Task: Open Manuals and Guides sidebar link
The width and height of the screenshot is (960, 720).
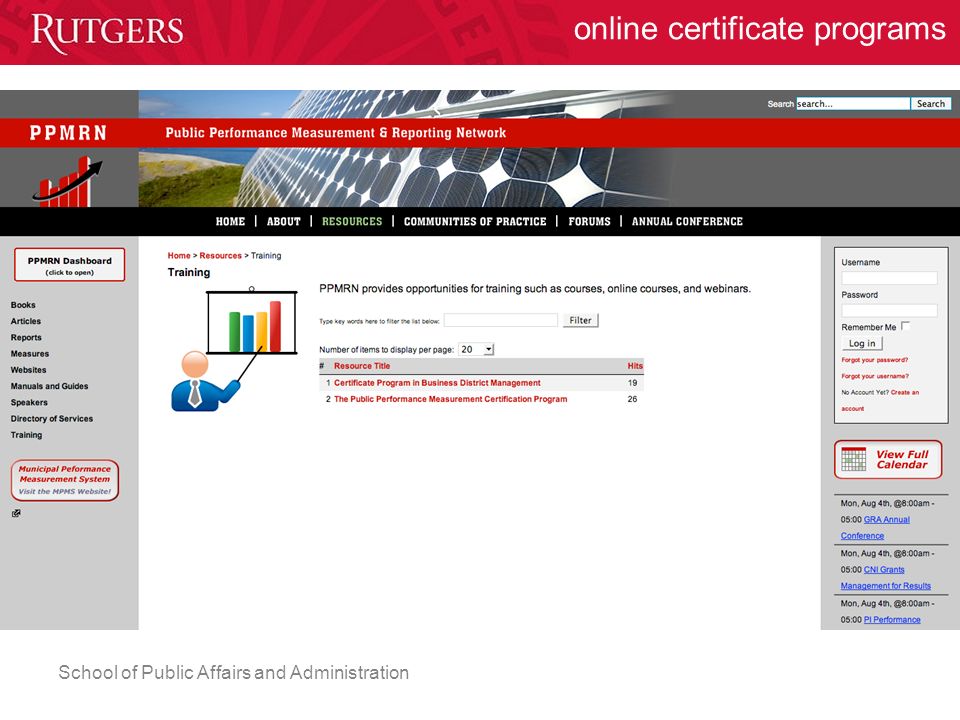Action: 50,386
